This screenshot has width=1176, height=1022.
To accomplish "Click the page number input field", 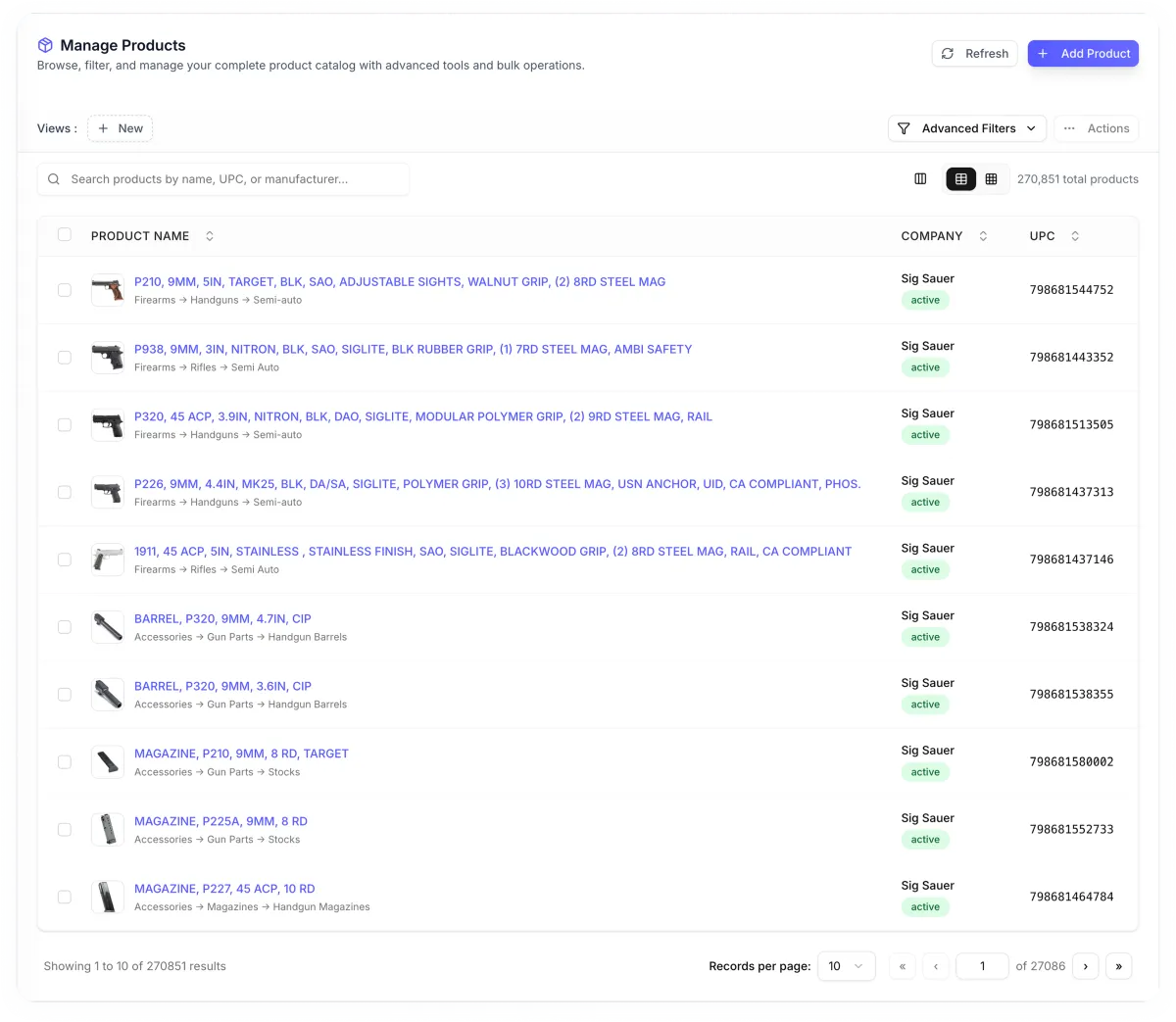I will point(982,966).
